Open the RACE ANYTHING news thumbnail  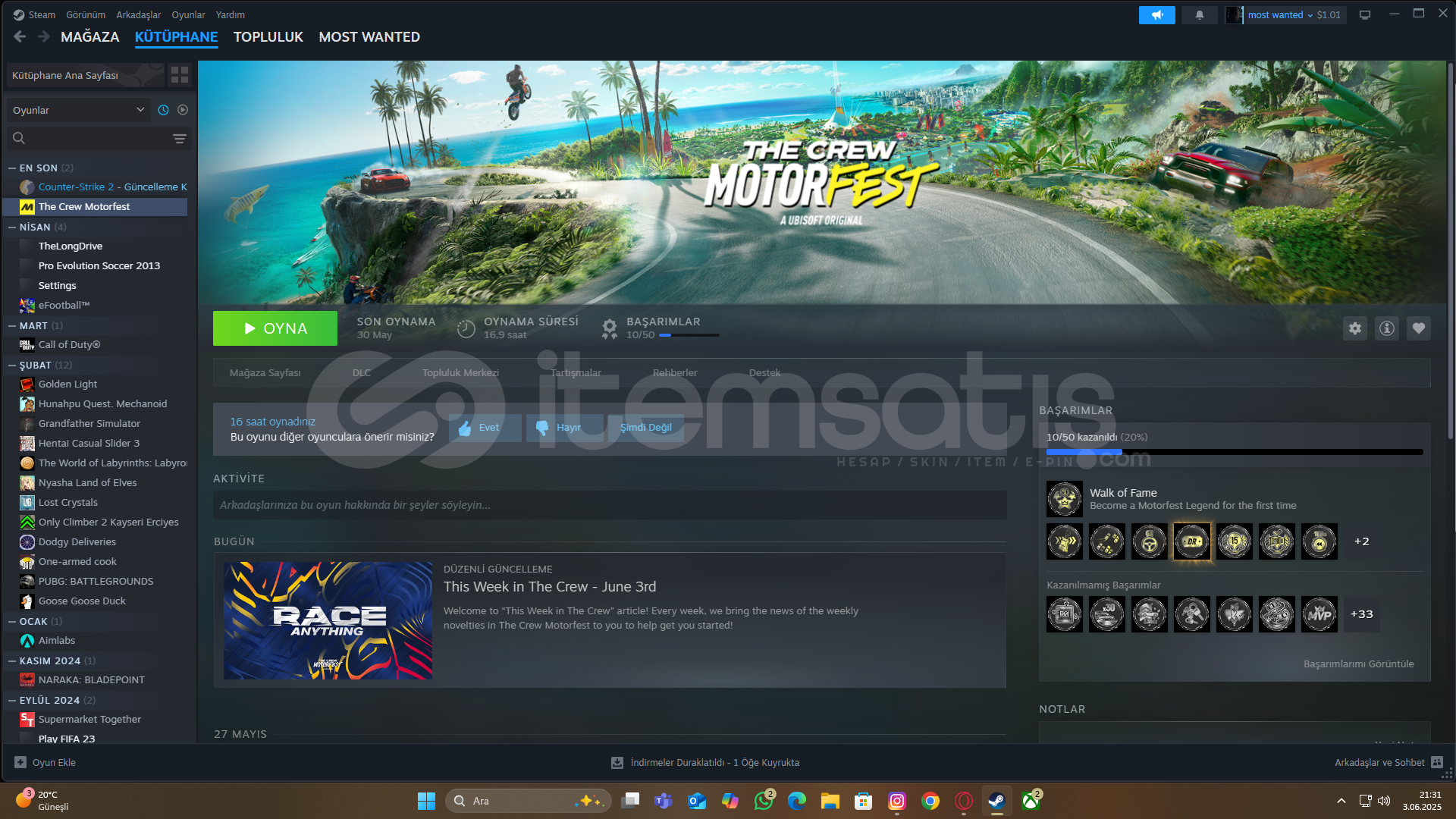(x=328, y=620)
